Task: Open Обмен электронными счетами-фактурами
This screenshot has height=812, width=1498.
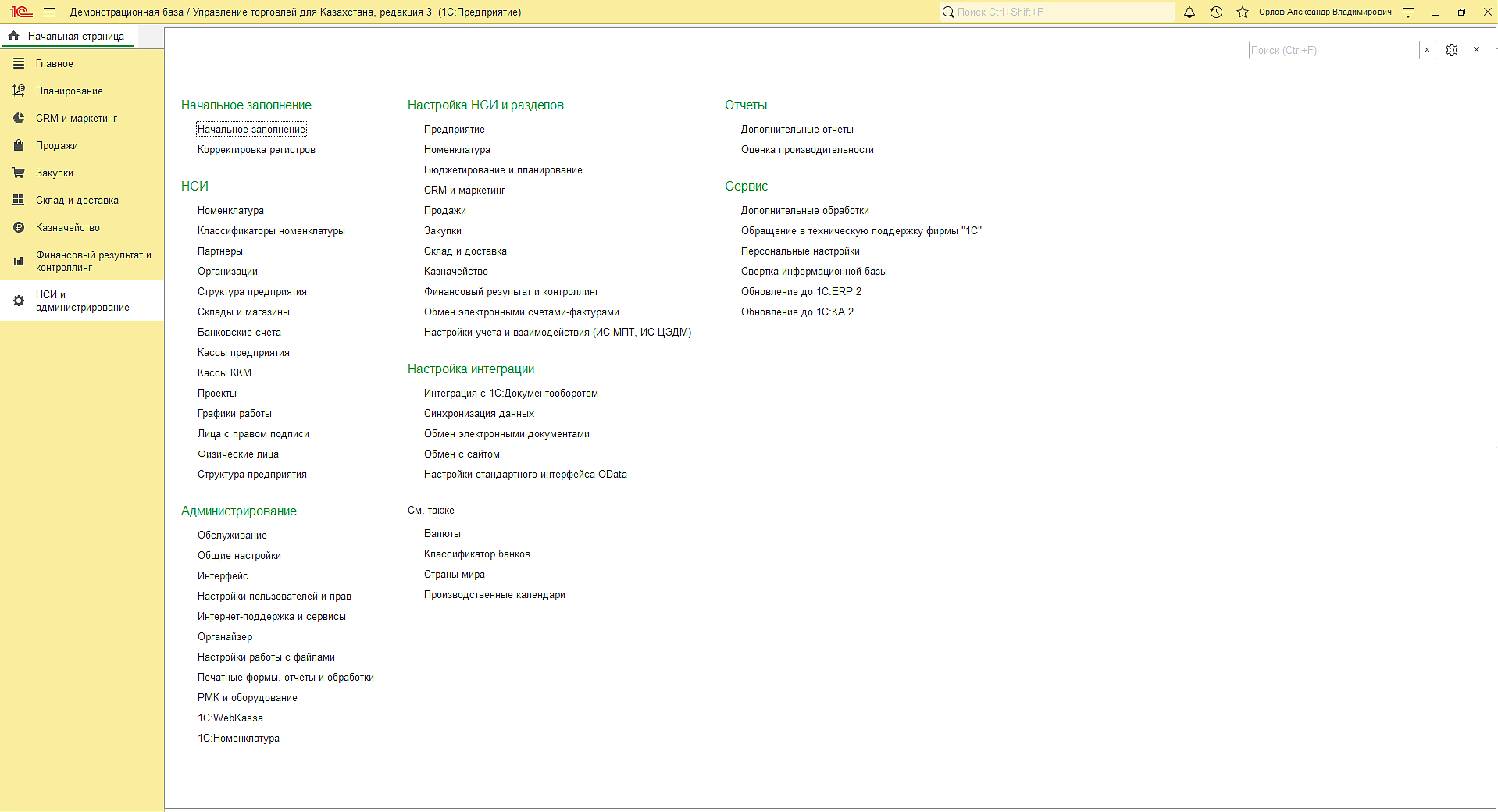Action: 522,312
